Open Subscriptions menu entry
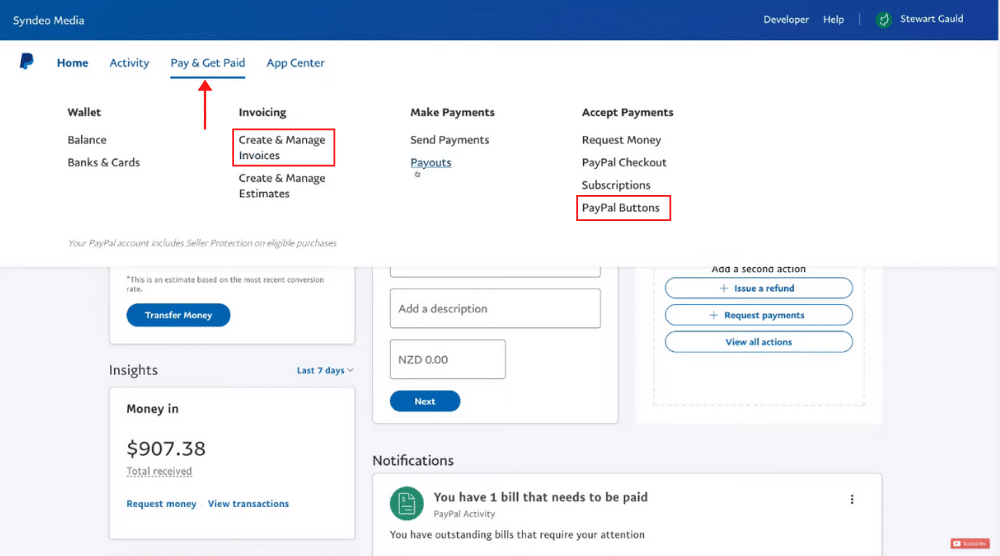The width and height of the screenshot is (1000, 556). coord(616,185)
